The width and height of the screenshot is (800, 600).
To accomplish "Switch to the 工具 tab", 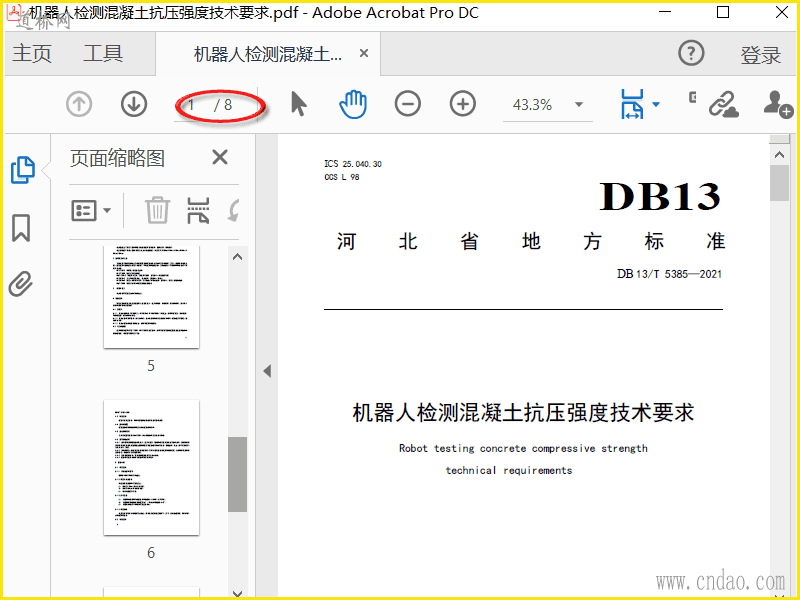I will pos(103,53).
